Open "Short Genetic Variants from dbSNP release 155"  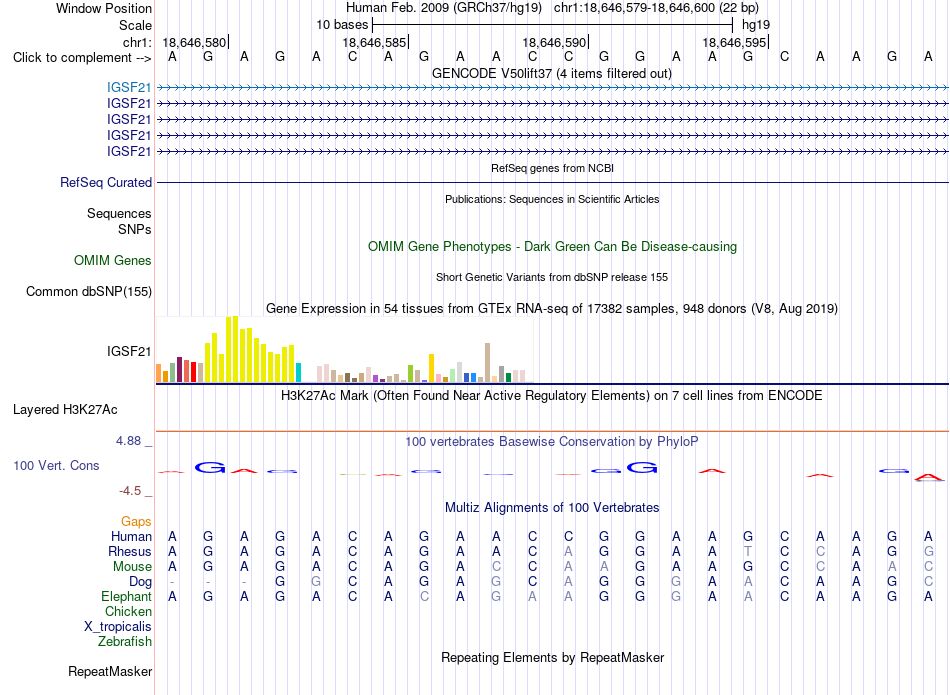[x=552, y=277]
